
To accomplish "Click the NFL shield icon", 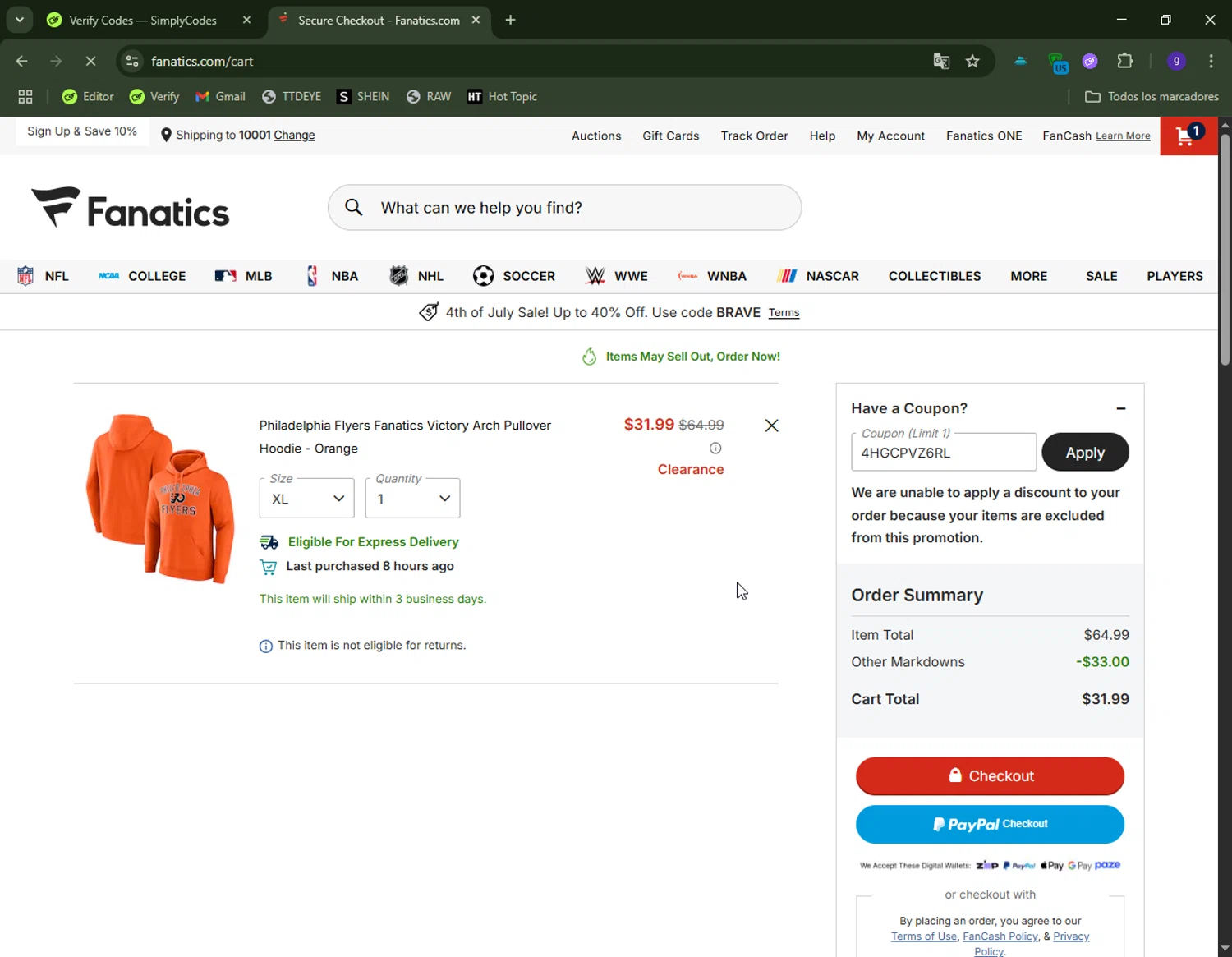I will pos(25,276).
